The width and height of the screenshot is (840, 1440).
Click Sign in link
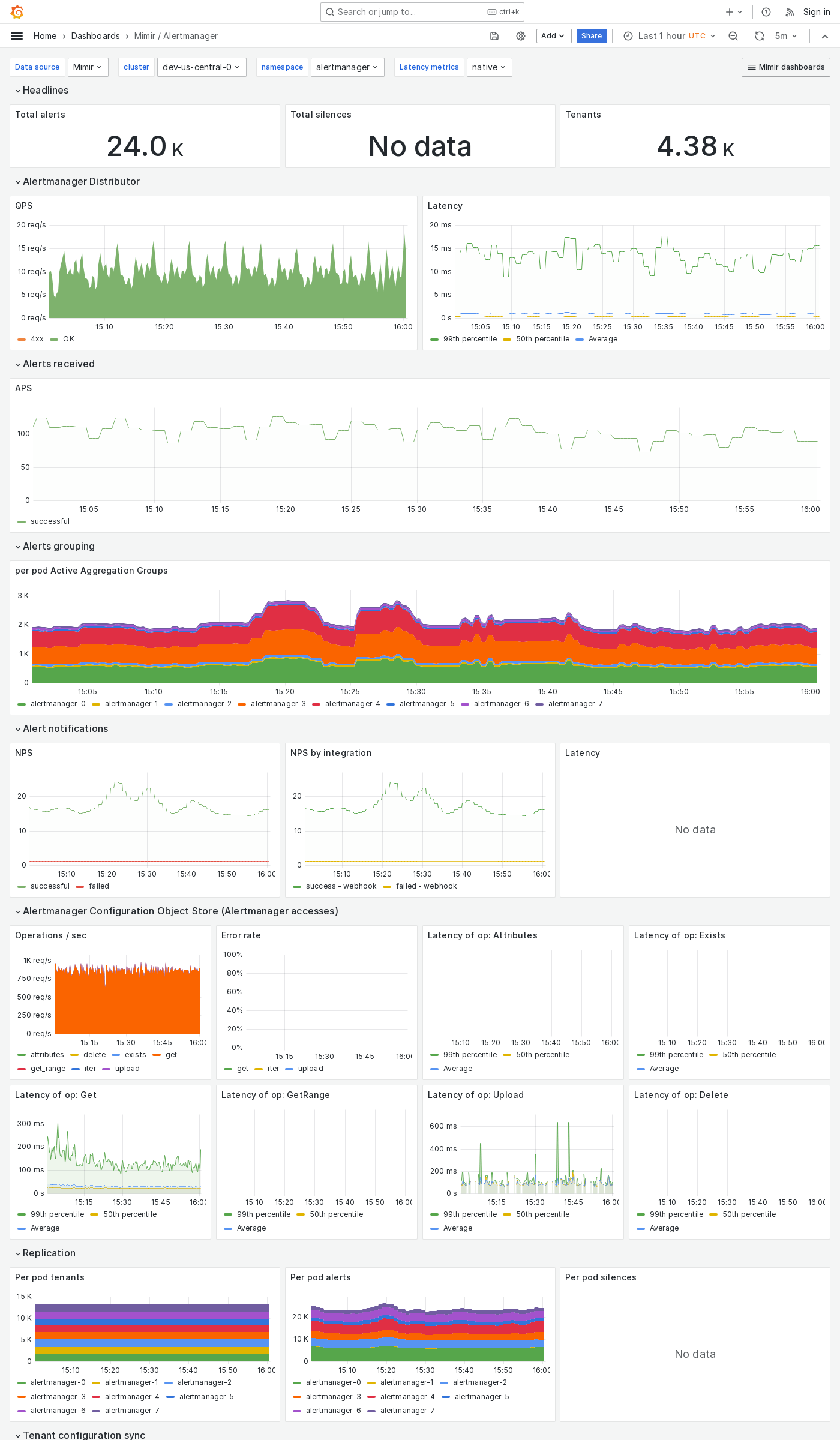(x=817, y=12)
